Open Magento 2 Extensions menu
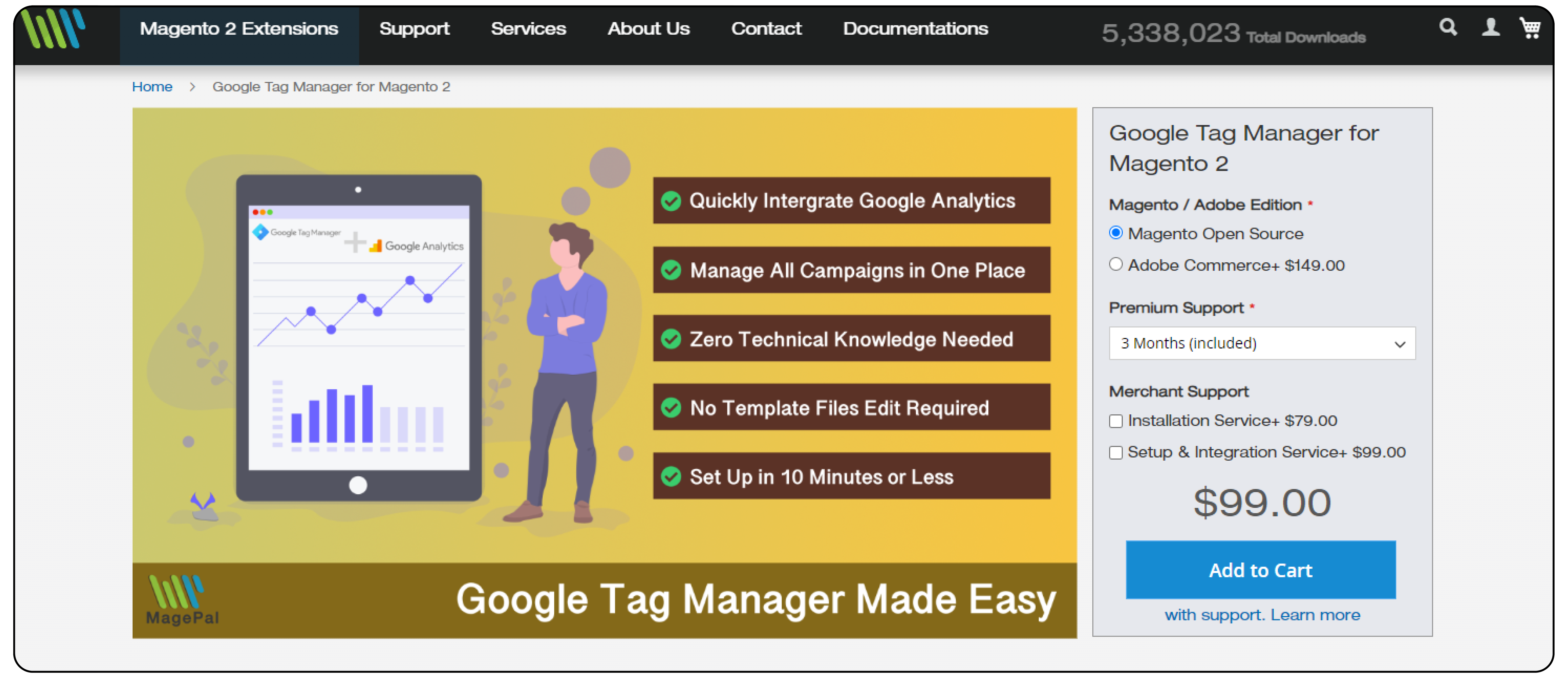This screenshot has width=1568, height=677. [x=239, y=29]
